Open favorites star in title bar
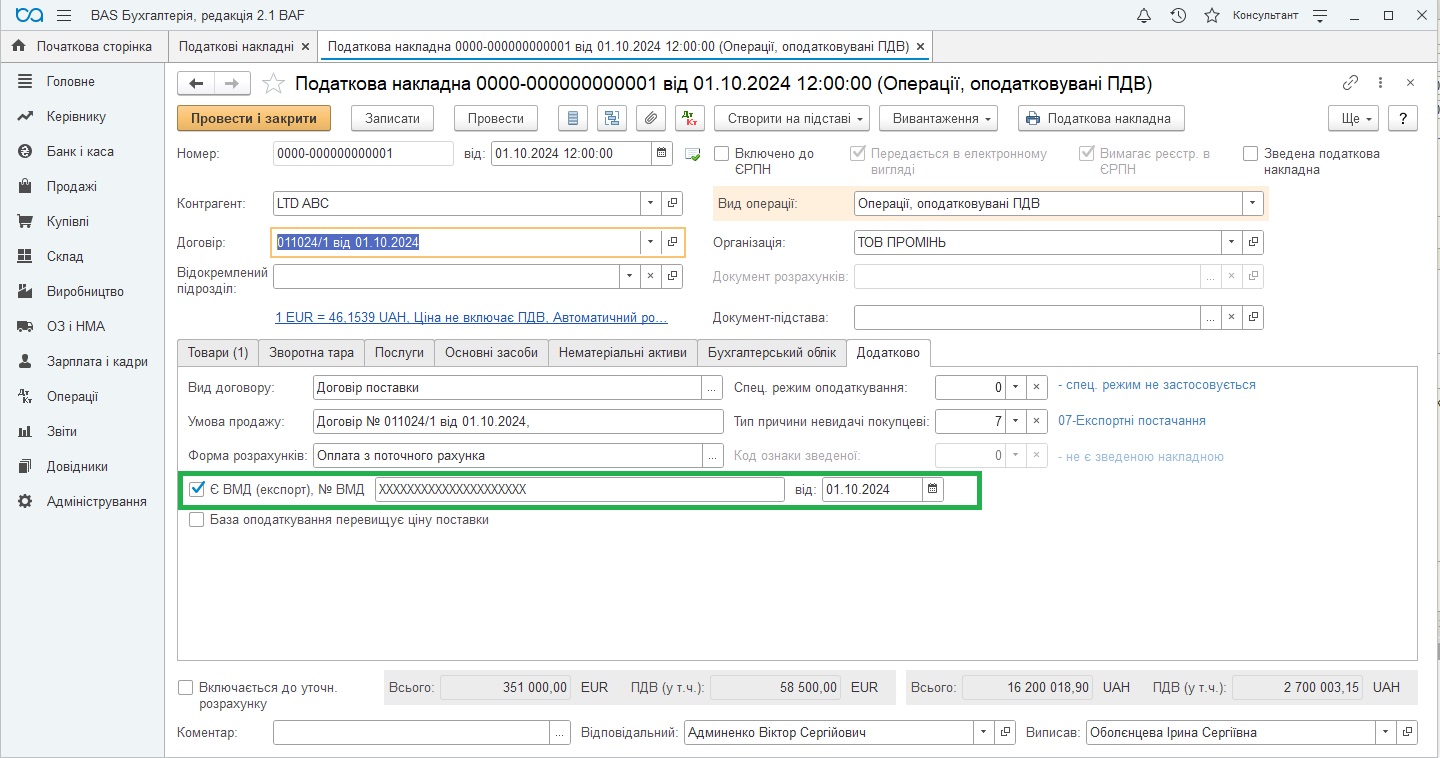Screen dimensions: 1440x758 tap(1212, 15)
